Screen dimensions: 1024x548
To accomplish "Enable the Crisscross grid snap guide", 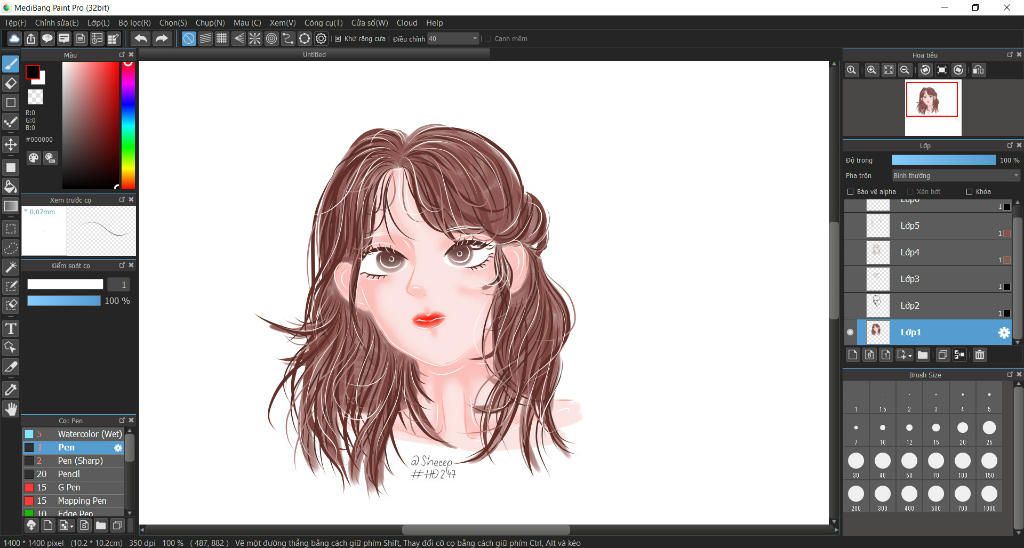I will pyautogui.click(x=222, y=39).
